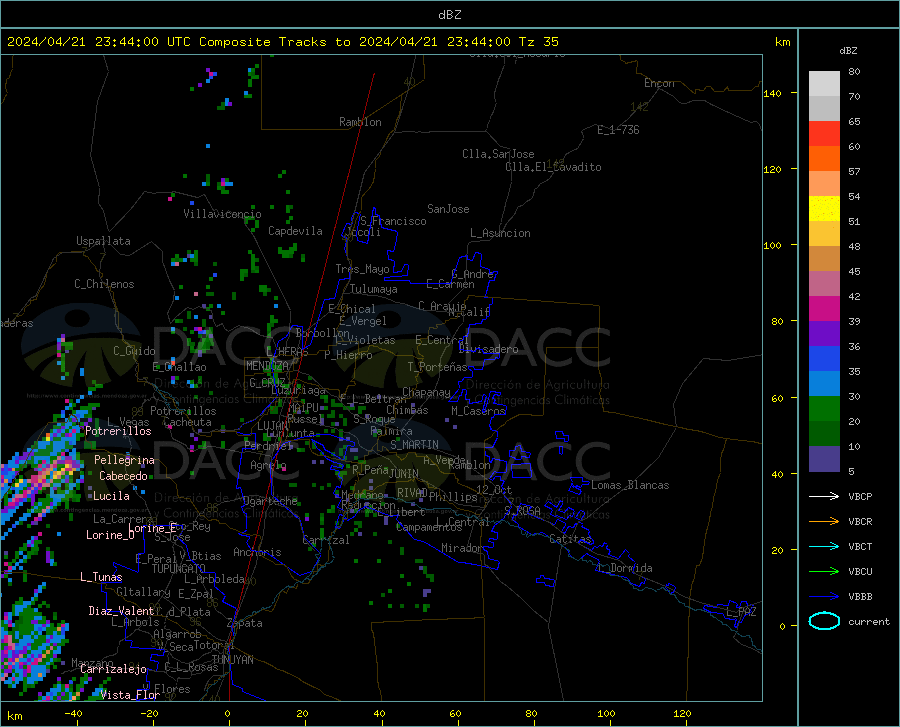Click the L_Dormida label
Viewport: 900px width, 727px height.
click(624, 568)
